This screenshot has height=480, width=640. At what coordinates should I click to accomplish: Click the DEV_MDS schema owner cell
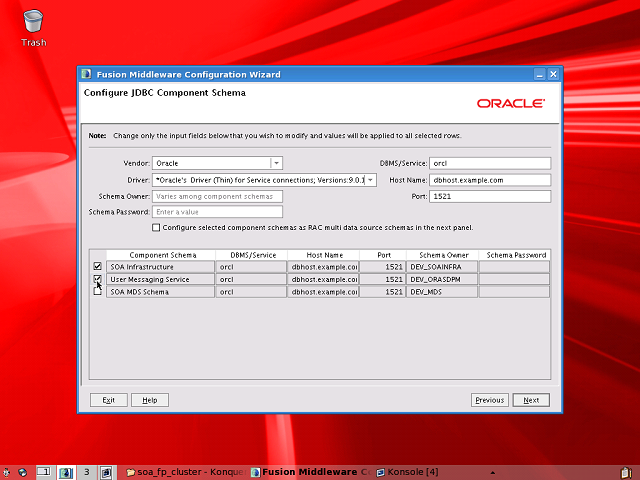pos(442,292)
